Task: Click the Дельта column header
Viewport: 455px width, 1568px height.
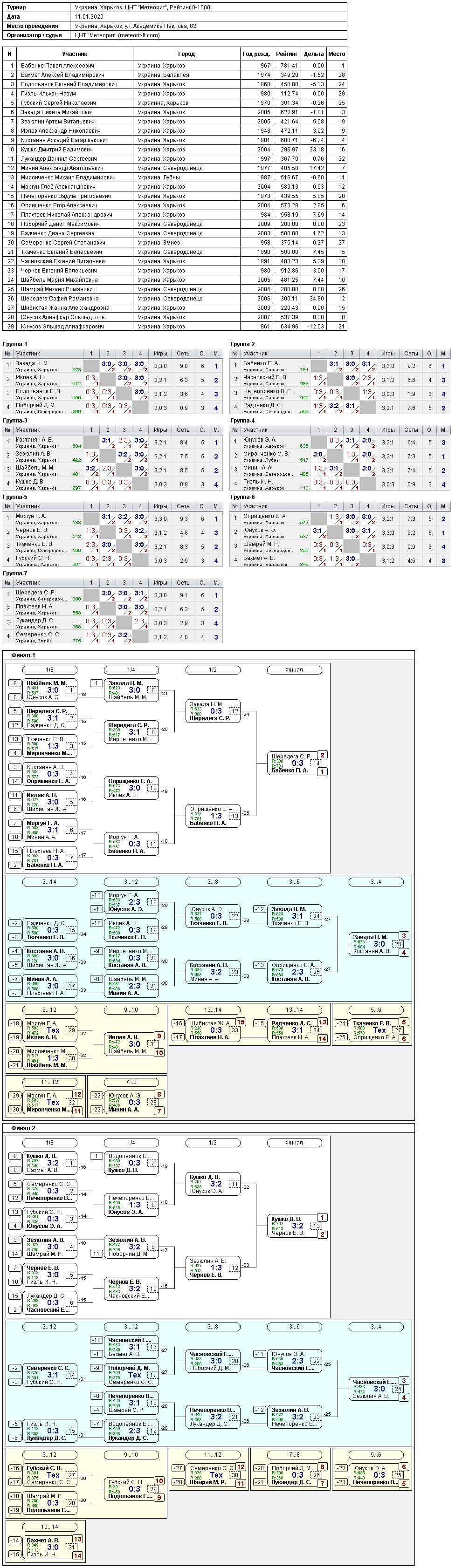Action: point(314,54)
